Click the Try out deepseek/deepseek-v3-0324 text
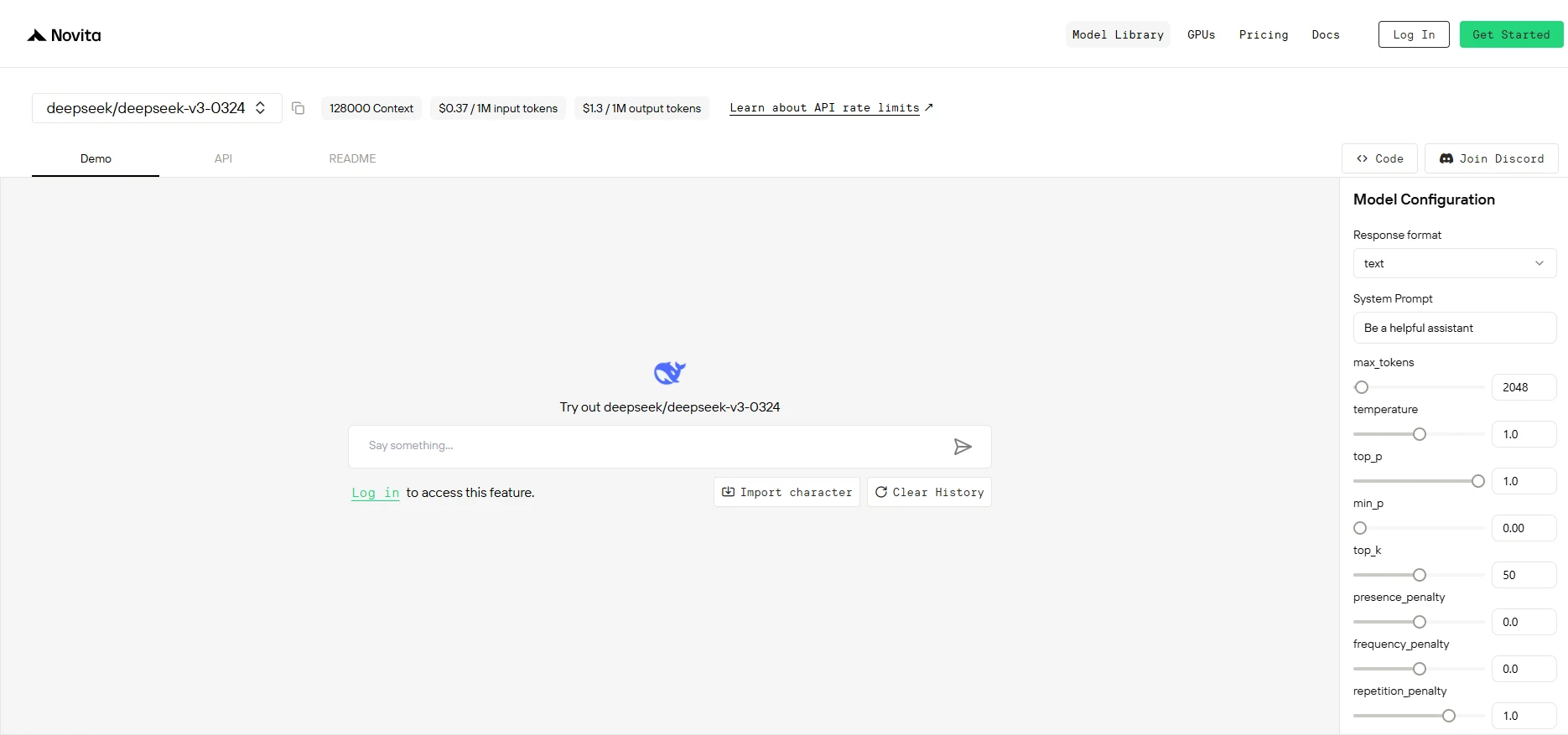Image resolution: width=1568 pixels, height=735 pixels. pyautogui.click(x=670, y=407)
